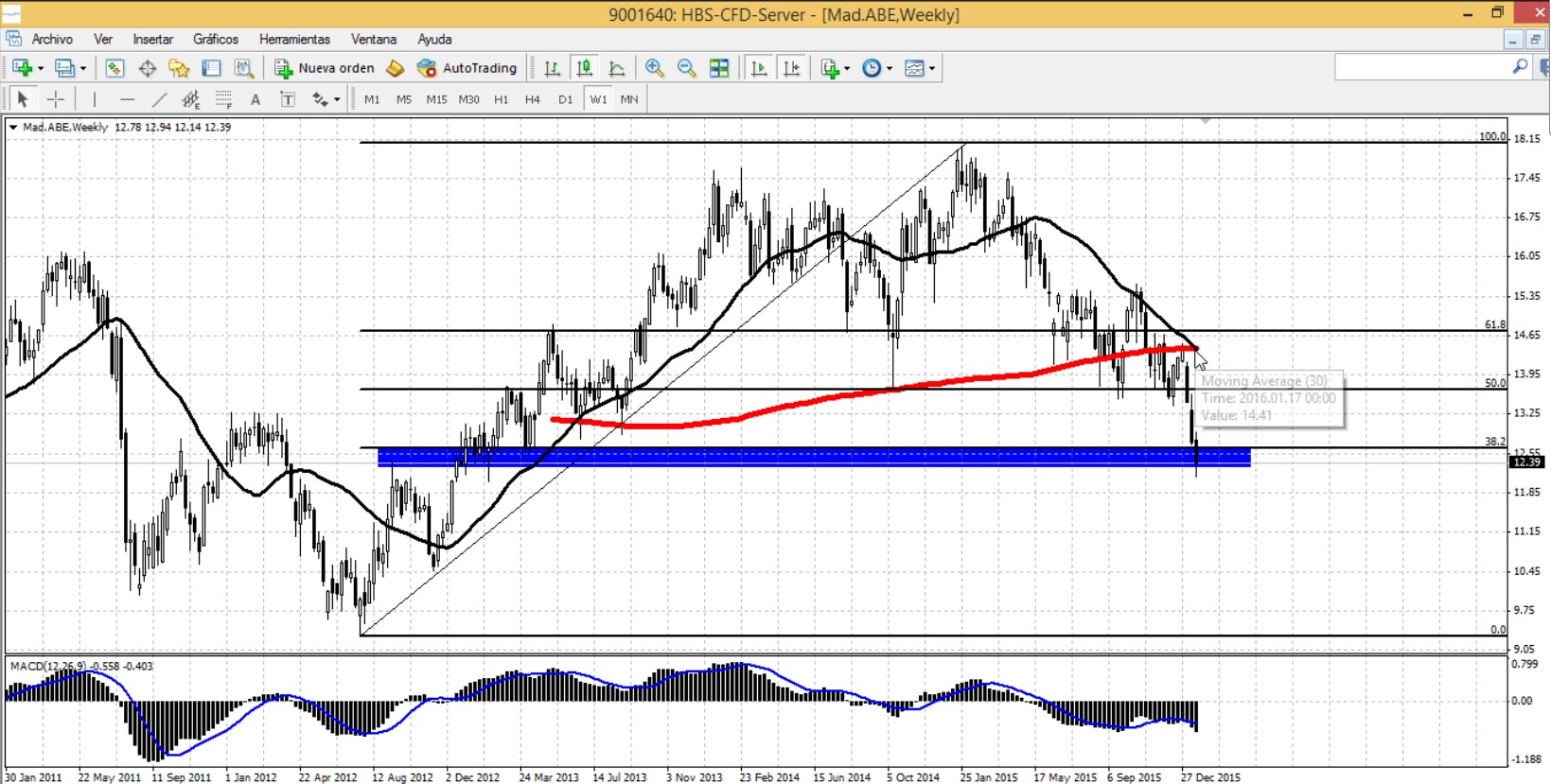Screen dimensions: 1551x784
Task: Select the H1 timeframe
Action: [x=502, y=99]
